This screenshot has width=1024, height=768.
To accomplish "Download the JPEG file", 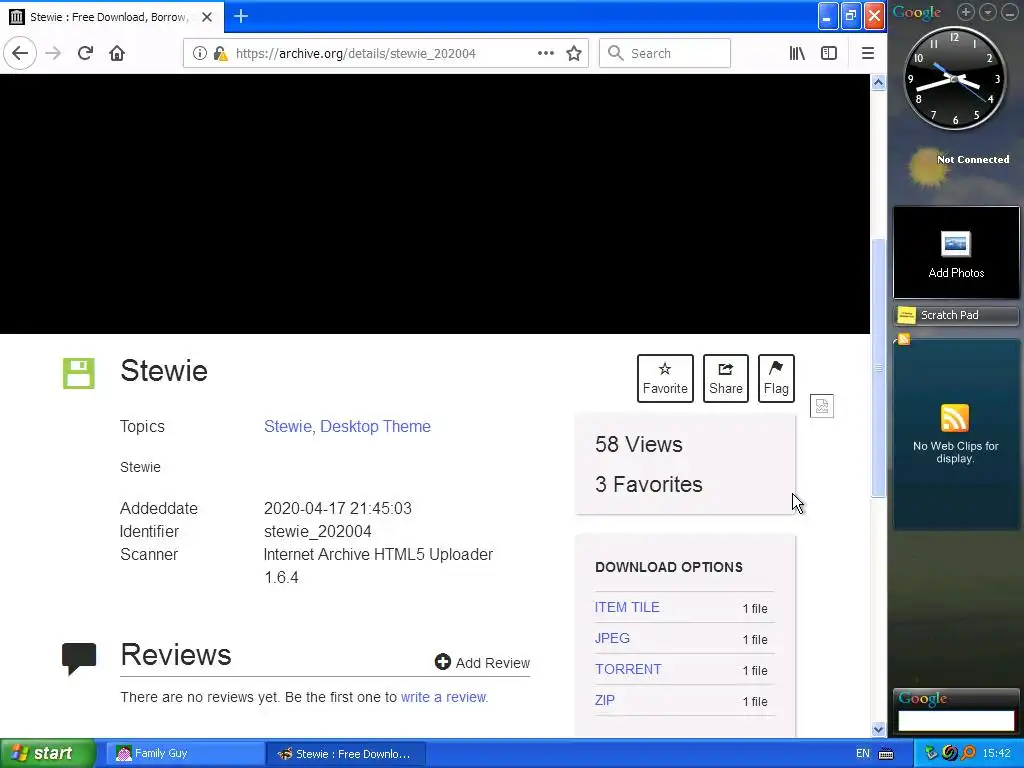I will tap(612, 638).
